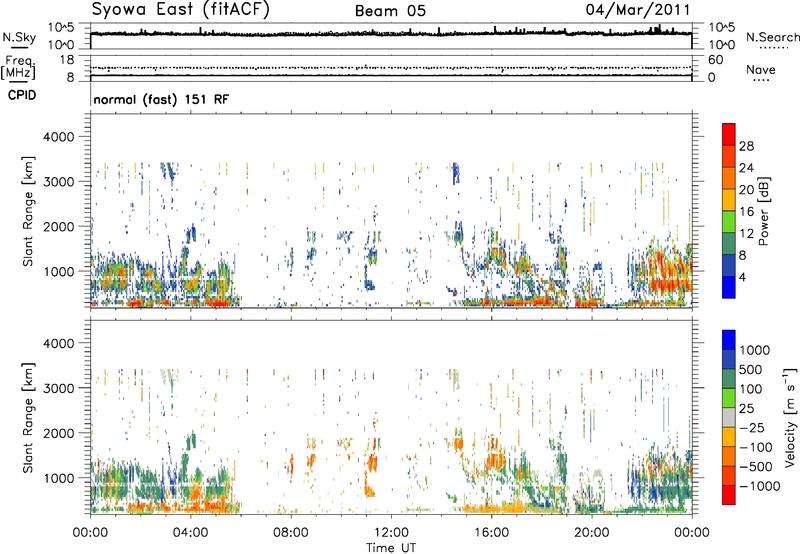Pick the grey segment of Velocity colorbar

[729, 418]
